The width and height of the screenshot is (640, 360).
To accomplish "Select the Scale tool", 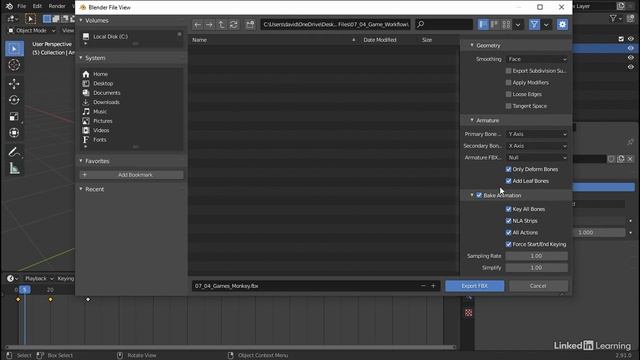I will [14, 116].
